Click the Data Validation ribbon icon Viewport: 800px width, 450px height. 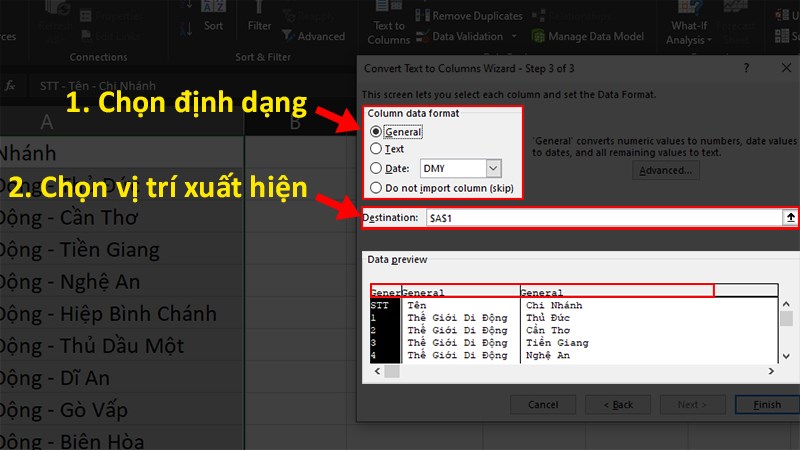(x=422, y=36)
